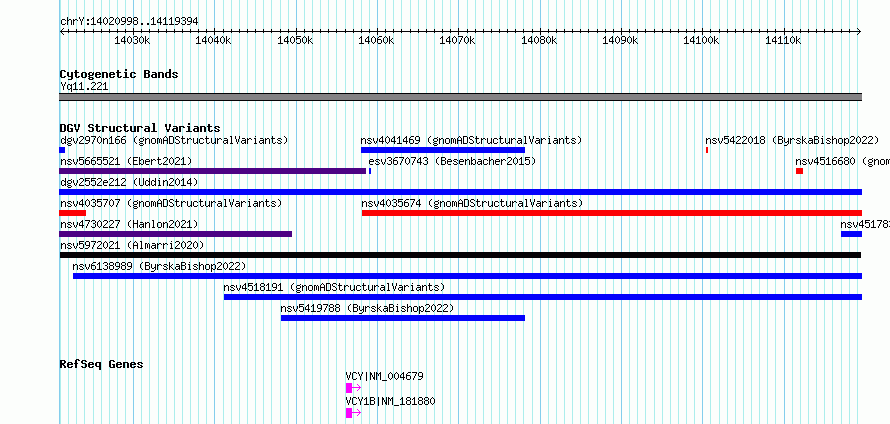Screen dimensions: 890x424
Task: Click the tiny red nsv5422018 variant mark
Action: click(x=707, y=150)
